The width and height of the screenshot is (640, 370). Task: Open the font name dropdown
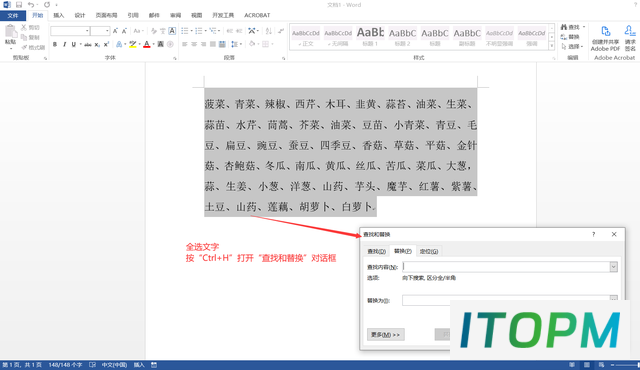pos(87,31)
